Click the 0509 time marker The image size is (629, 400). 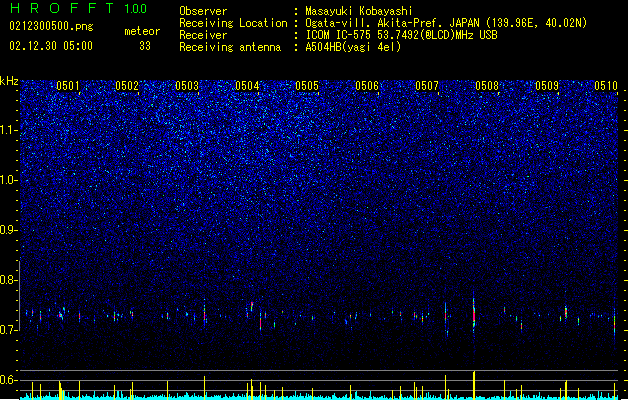[547, 86]
